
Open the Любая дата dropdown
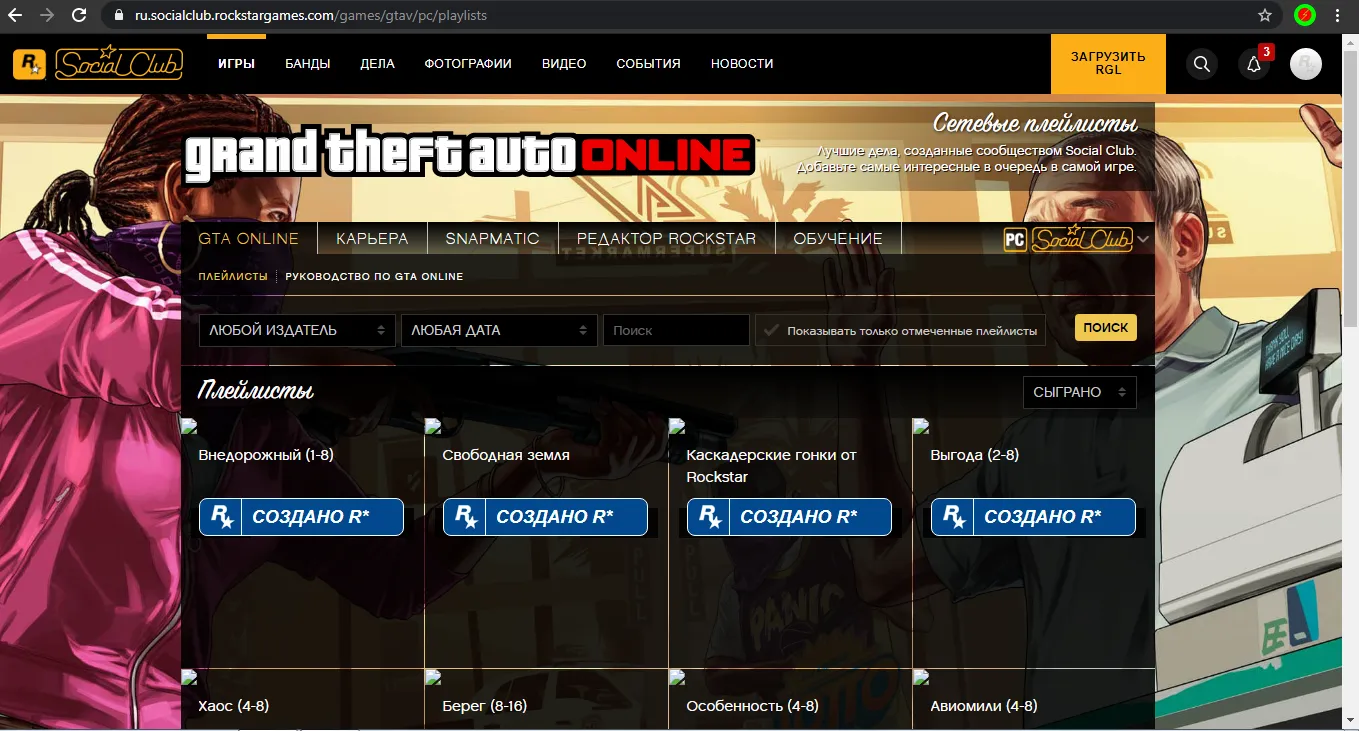(499, 330)
